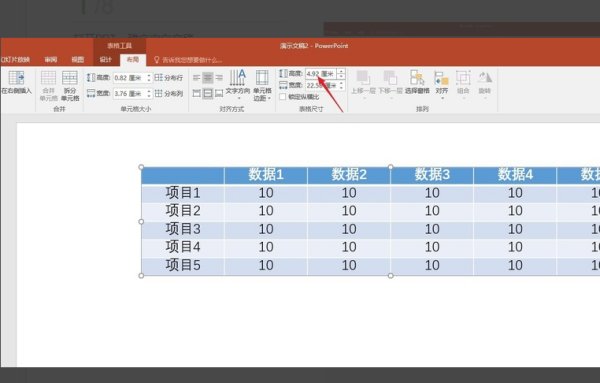Click the table's top-middle resize handle

tap(390, 167)
